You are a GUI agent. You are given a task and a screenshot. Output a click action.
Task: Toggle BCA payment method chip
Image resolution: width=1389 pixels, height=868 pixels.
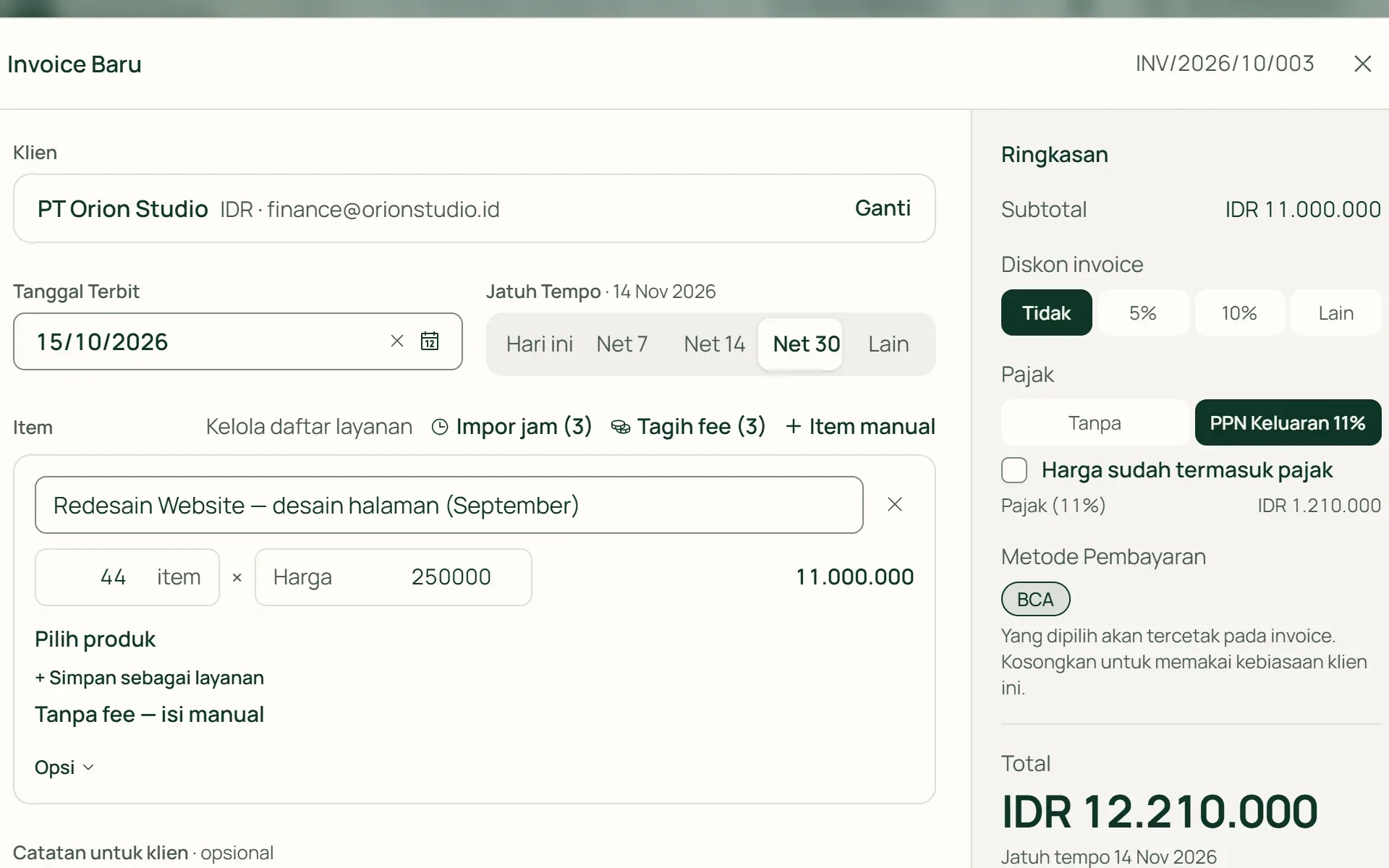tap(1035, 599)
